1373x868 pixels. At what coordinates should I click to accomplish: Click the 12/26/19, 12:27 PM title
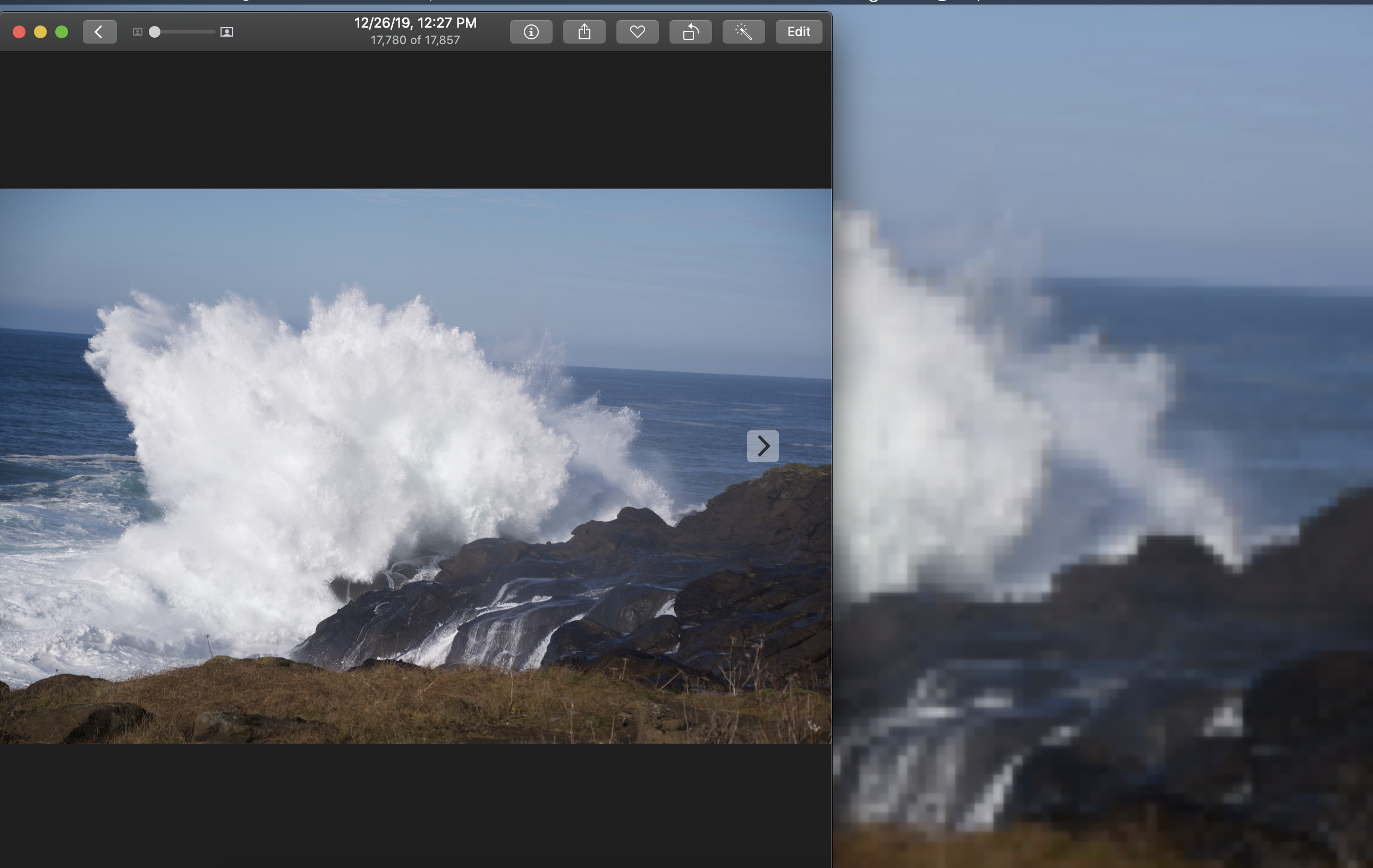coord(415,23)
